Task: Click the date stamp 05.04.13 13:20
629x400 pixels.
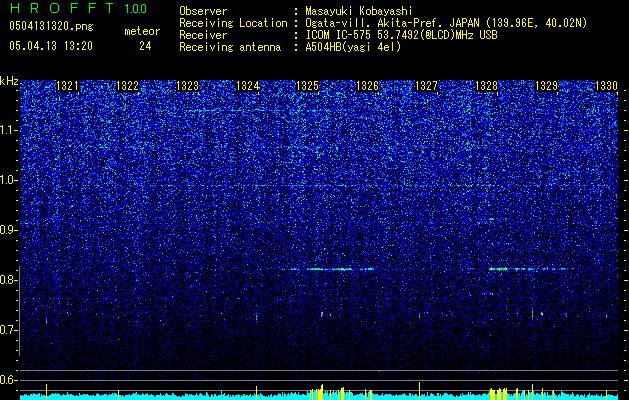Action: click(51, 46)
